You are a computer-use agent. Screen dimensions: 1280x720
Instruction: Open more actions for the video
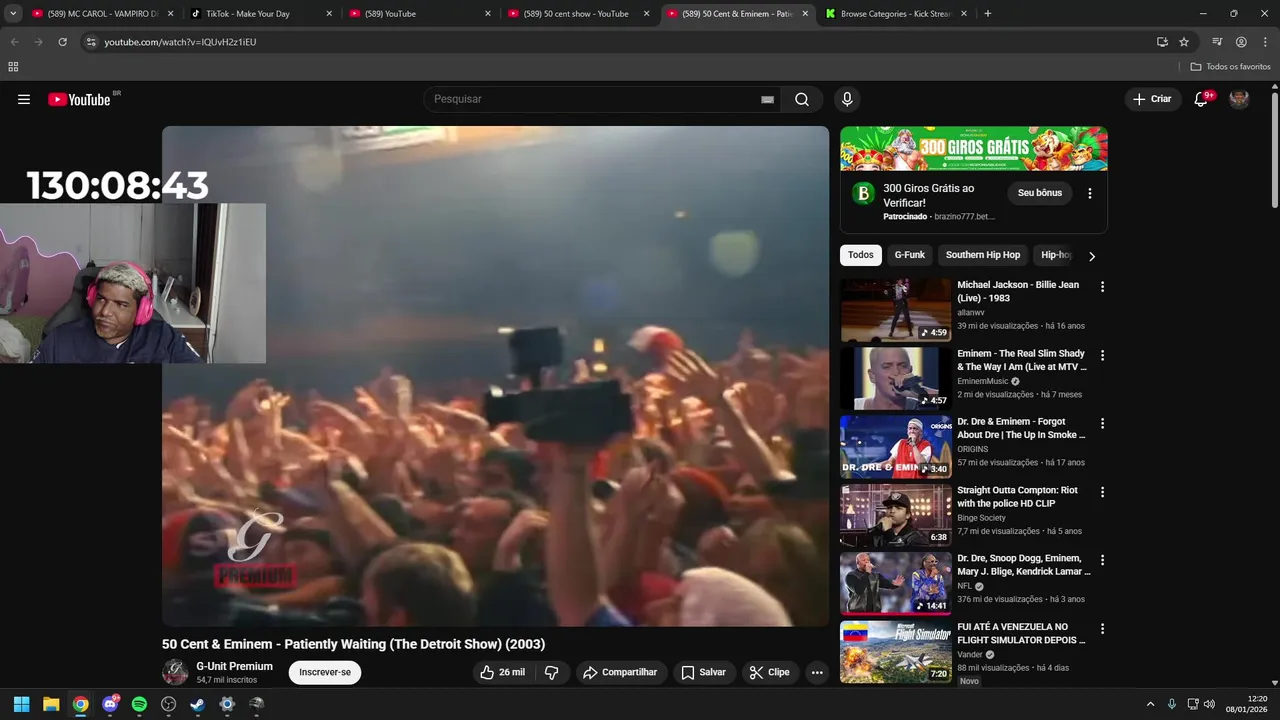[817, 672]
